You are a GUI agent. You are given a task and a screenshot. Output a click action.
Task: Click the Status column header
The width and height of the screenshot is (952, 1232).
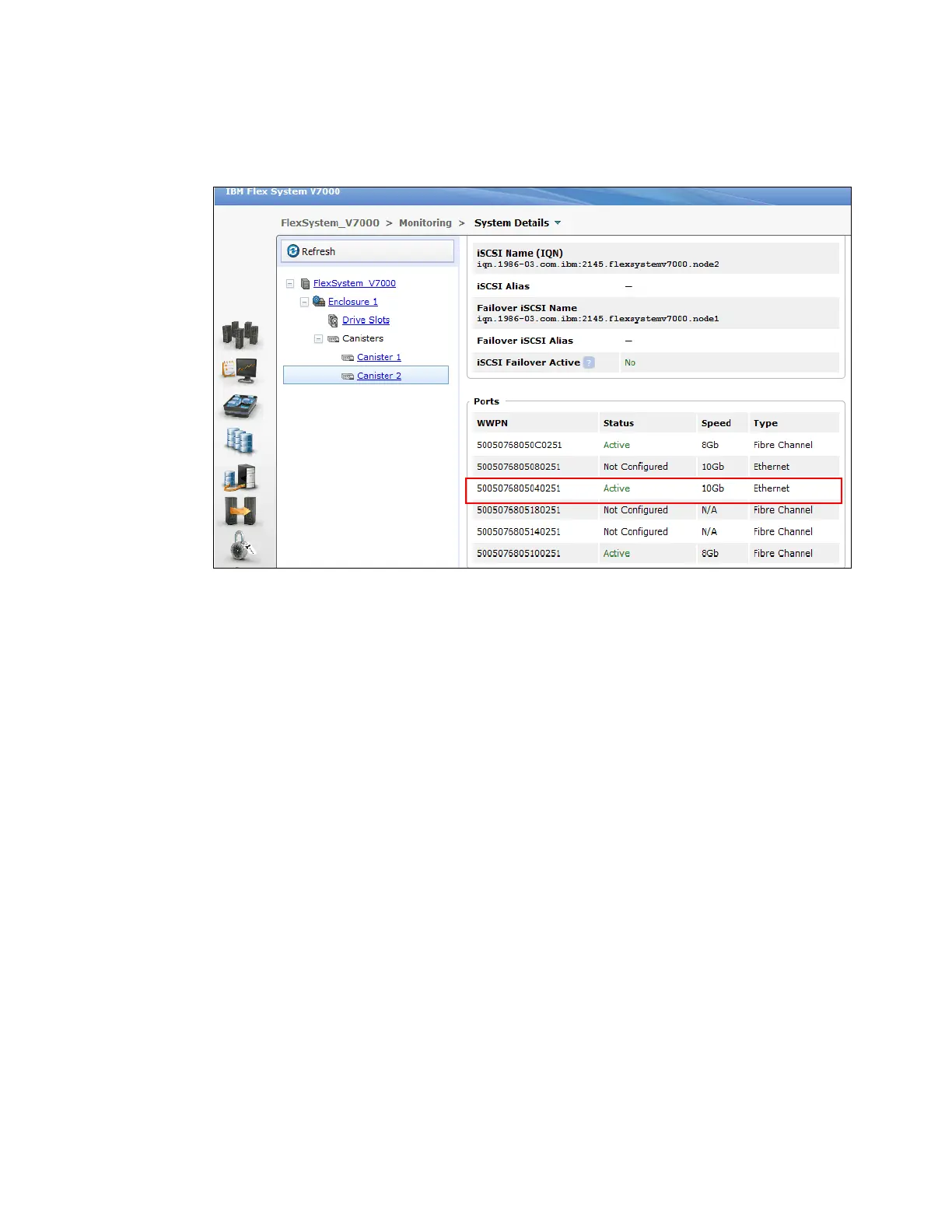(x=618, y=423)
